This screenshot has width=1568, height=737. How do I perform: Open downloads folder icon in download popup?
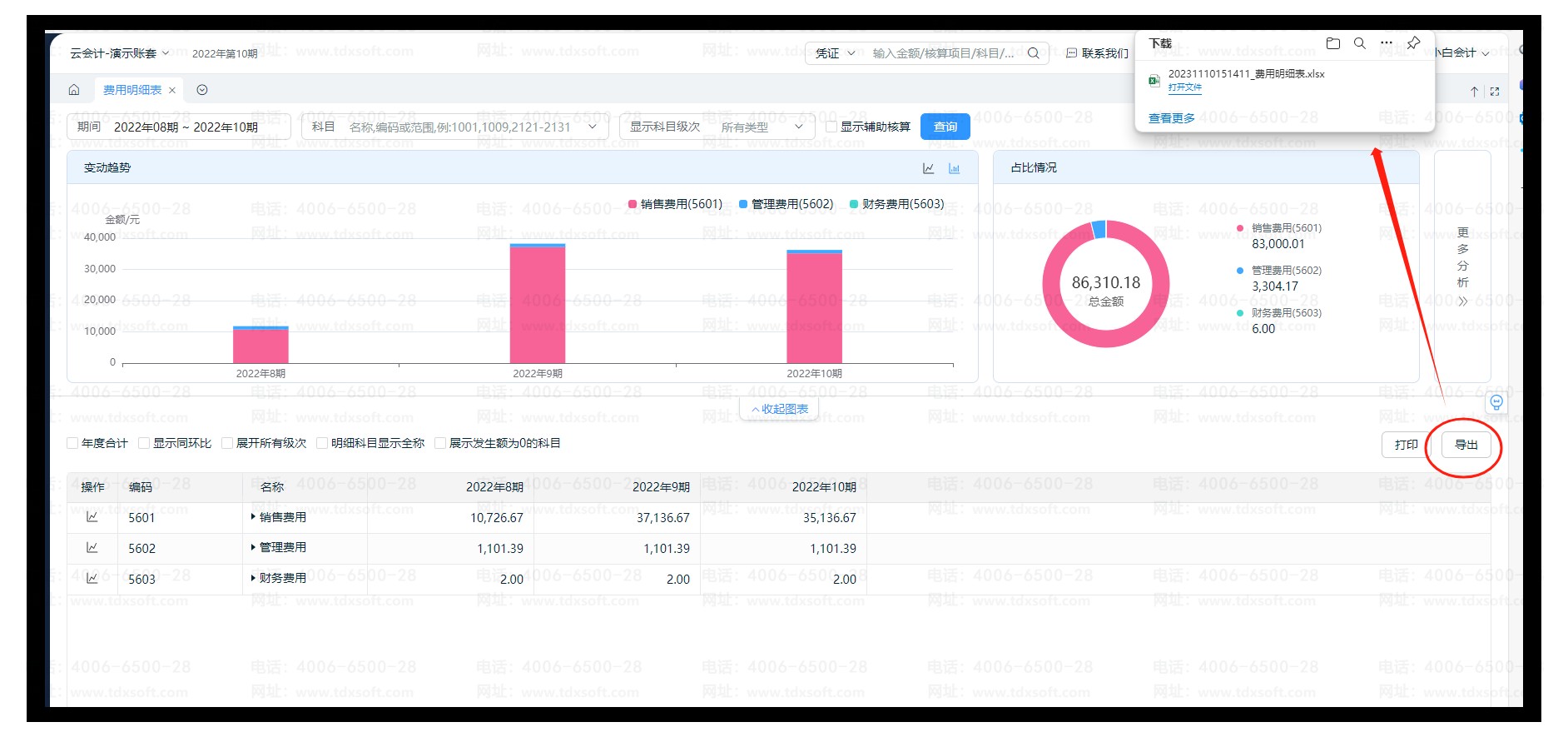(x=1332, y=43)
